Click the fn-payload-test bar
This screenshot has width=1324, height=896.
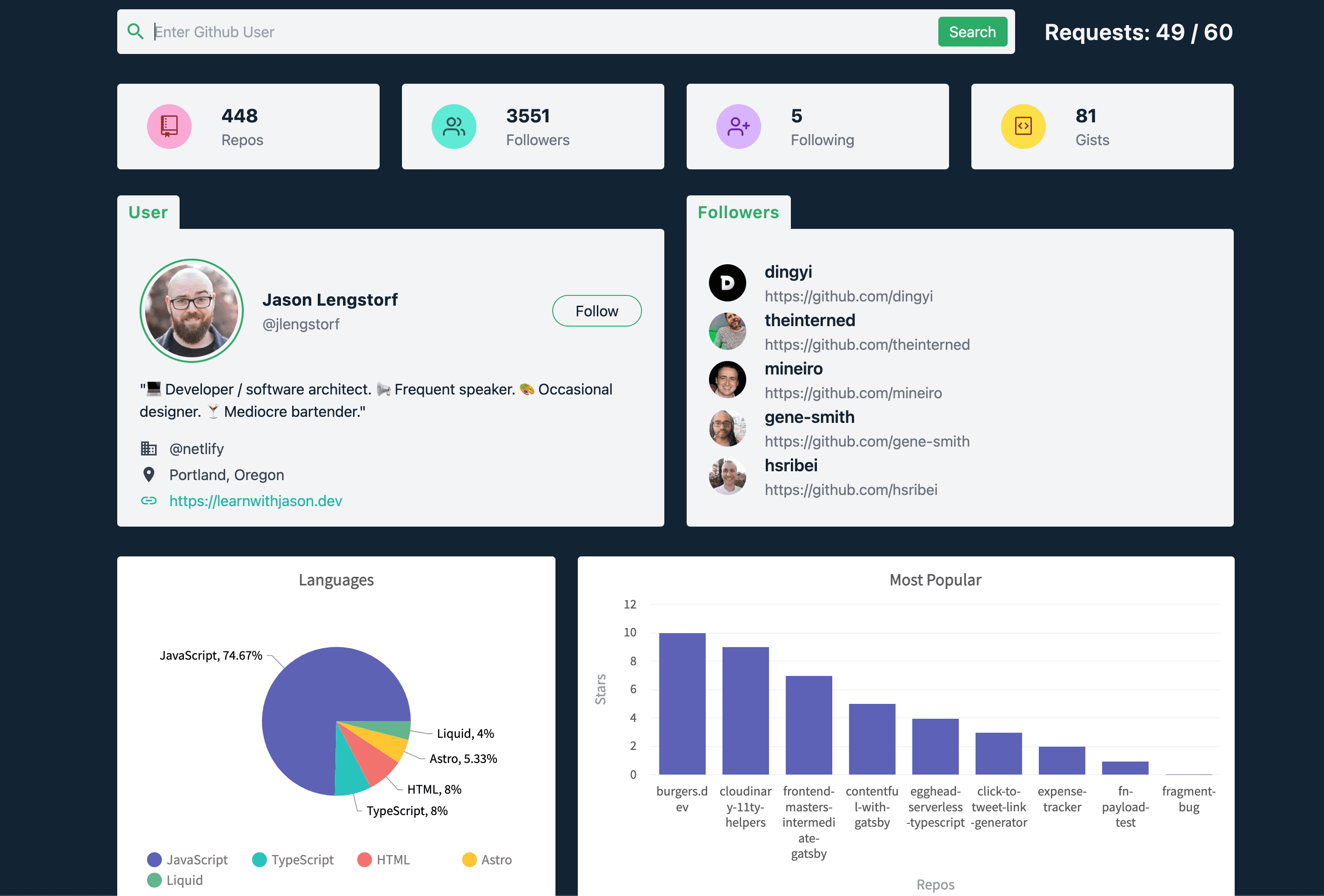[x=1124, y=768]
